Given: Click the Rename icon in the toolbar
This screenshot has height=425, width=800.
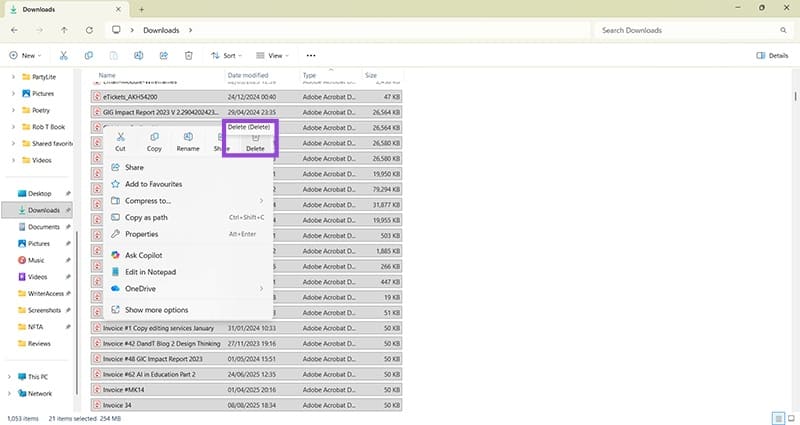Looking at the screenshot, I should pos(139,56).
